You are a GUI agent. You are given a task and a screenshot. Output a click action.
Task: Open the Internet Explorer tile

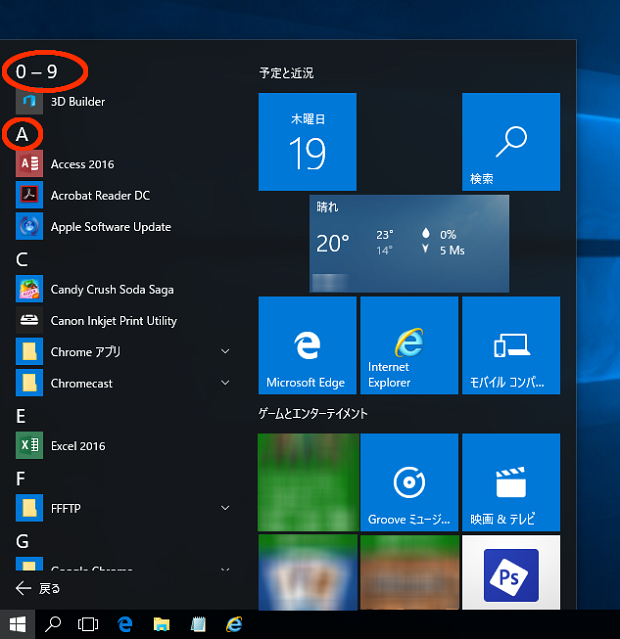point(409,346)
